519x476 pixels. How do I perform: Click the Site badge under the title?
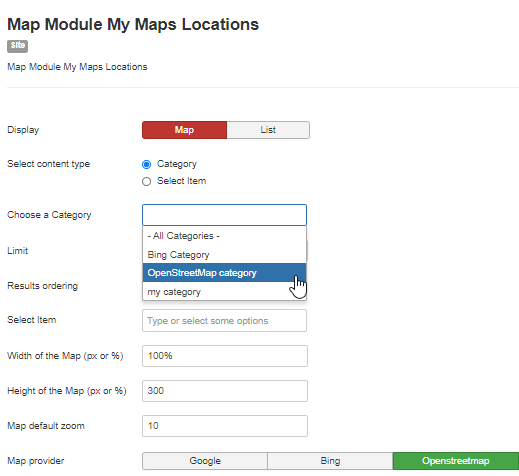click(x=17, y=46)
